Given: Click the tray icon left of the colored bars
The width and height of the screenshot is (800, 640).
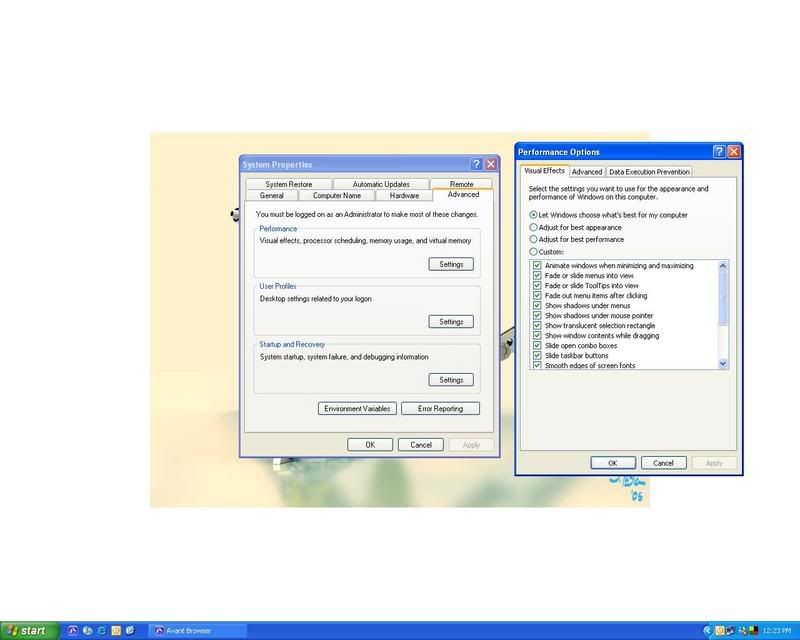Looking at the screenshot, I should pos(742,631).
